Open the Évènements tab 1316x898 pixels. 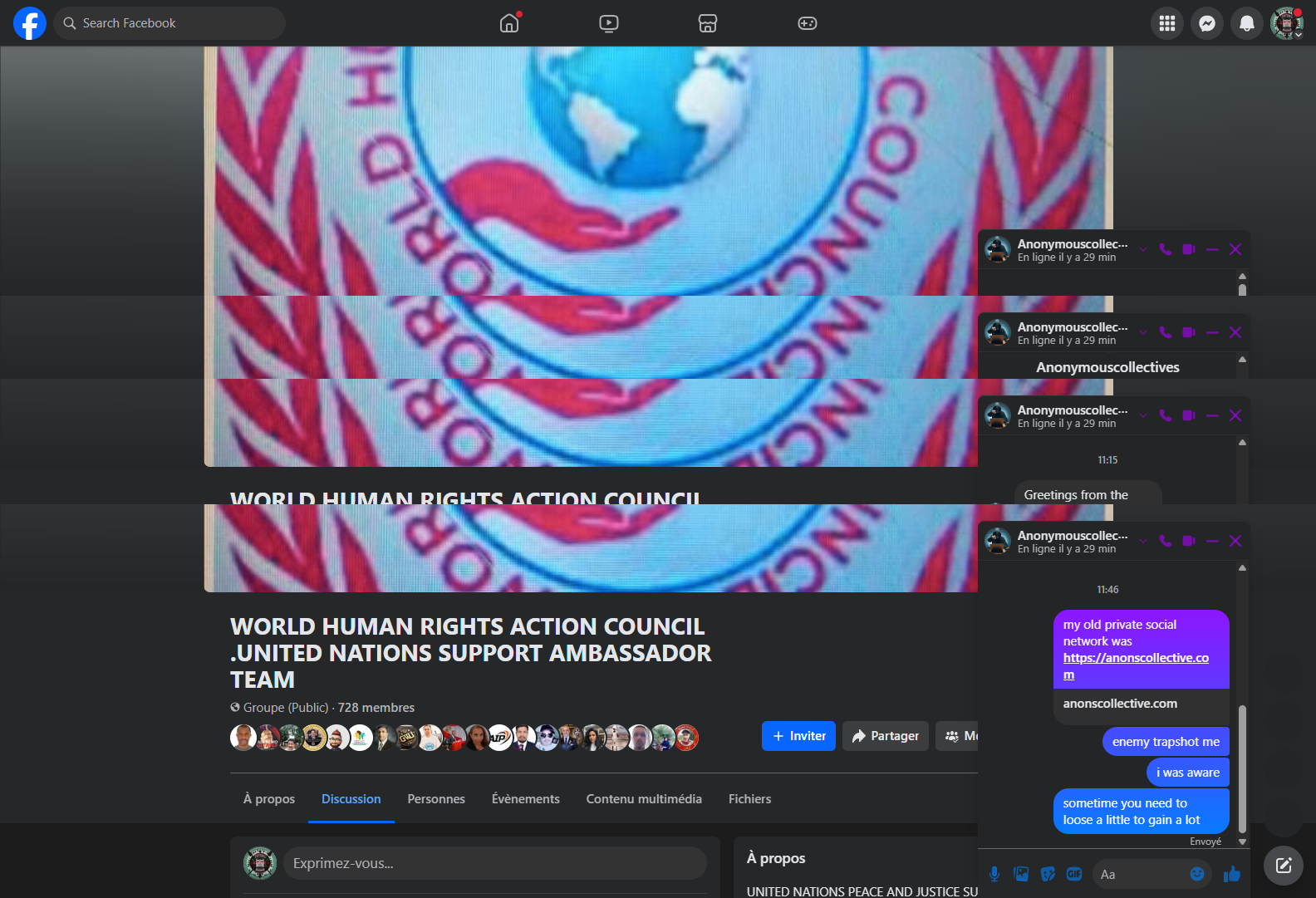click(x=526, y=799)
